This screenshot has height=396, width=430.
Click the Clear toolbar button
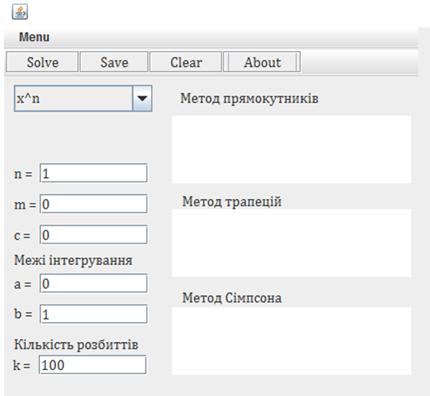[x=186, y=62]
